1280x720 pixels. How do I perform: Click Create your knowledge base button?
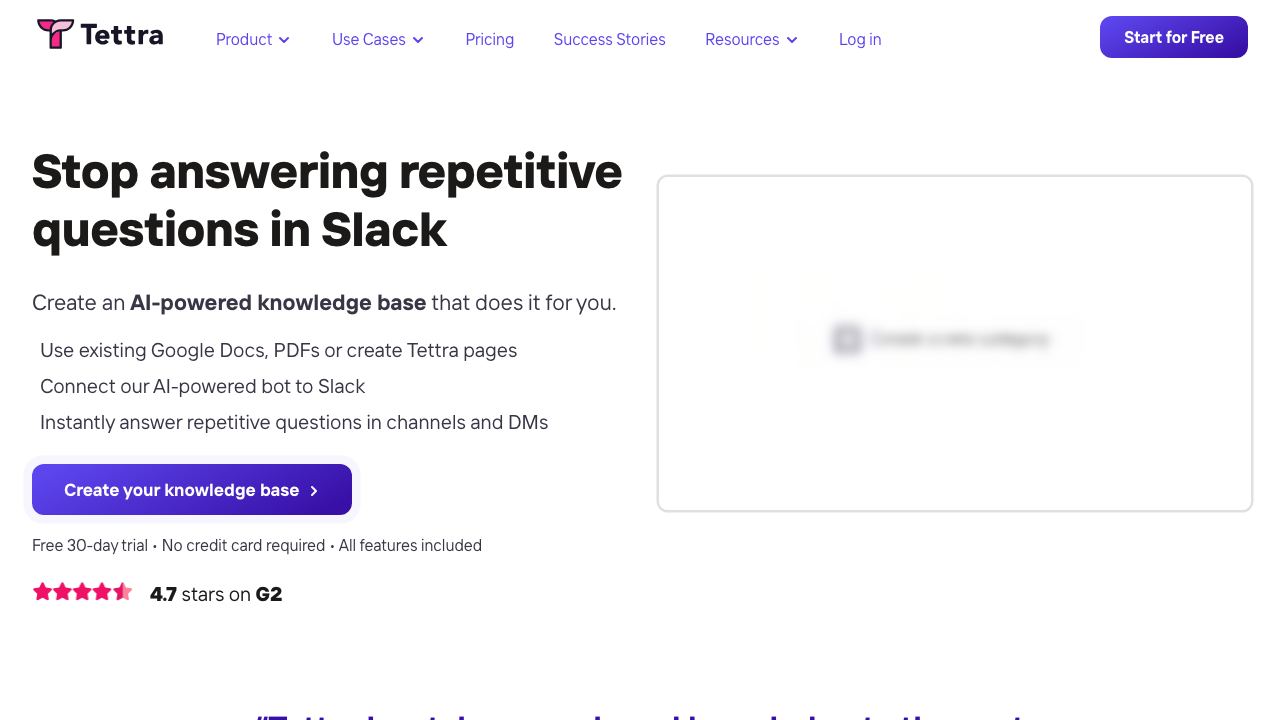coord(192,490)
